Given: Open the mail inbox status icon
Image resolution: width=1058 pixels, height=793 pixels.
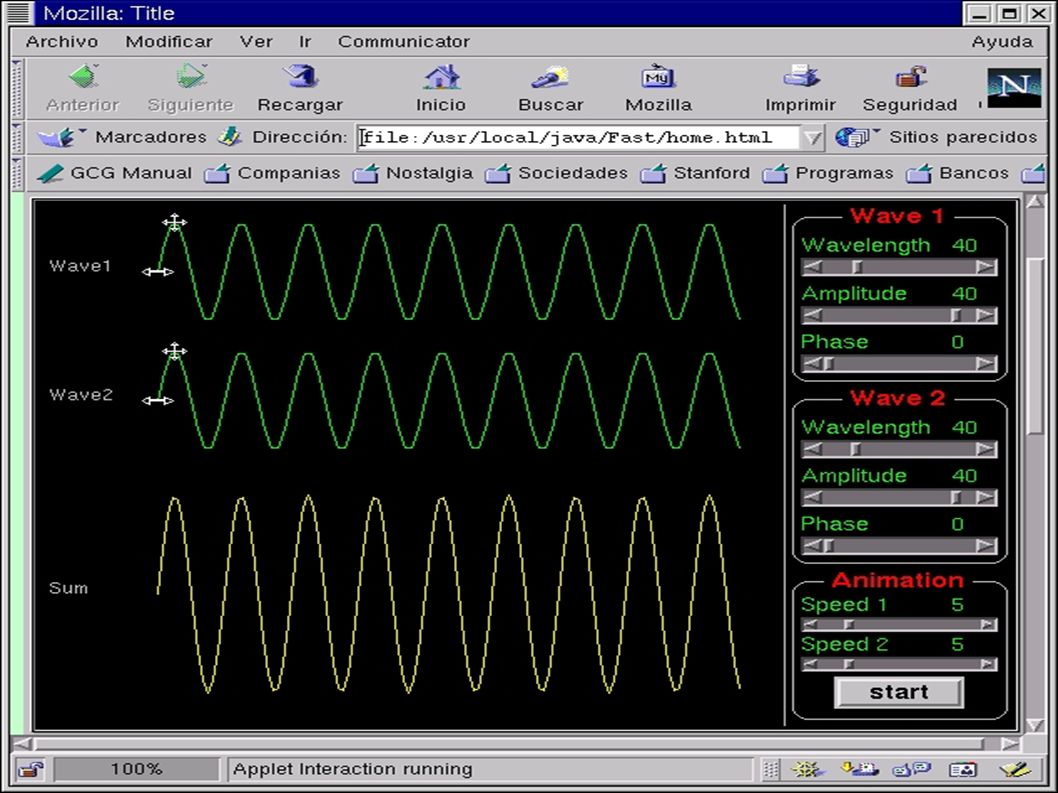Looking at the screenshot, I should [859, 769].
